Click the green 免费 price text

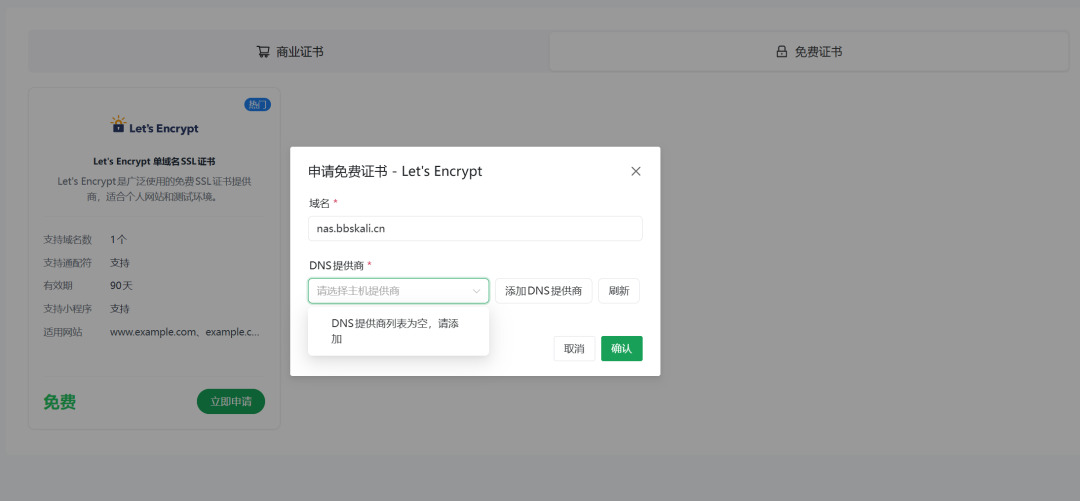(60, 402)
